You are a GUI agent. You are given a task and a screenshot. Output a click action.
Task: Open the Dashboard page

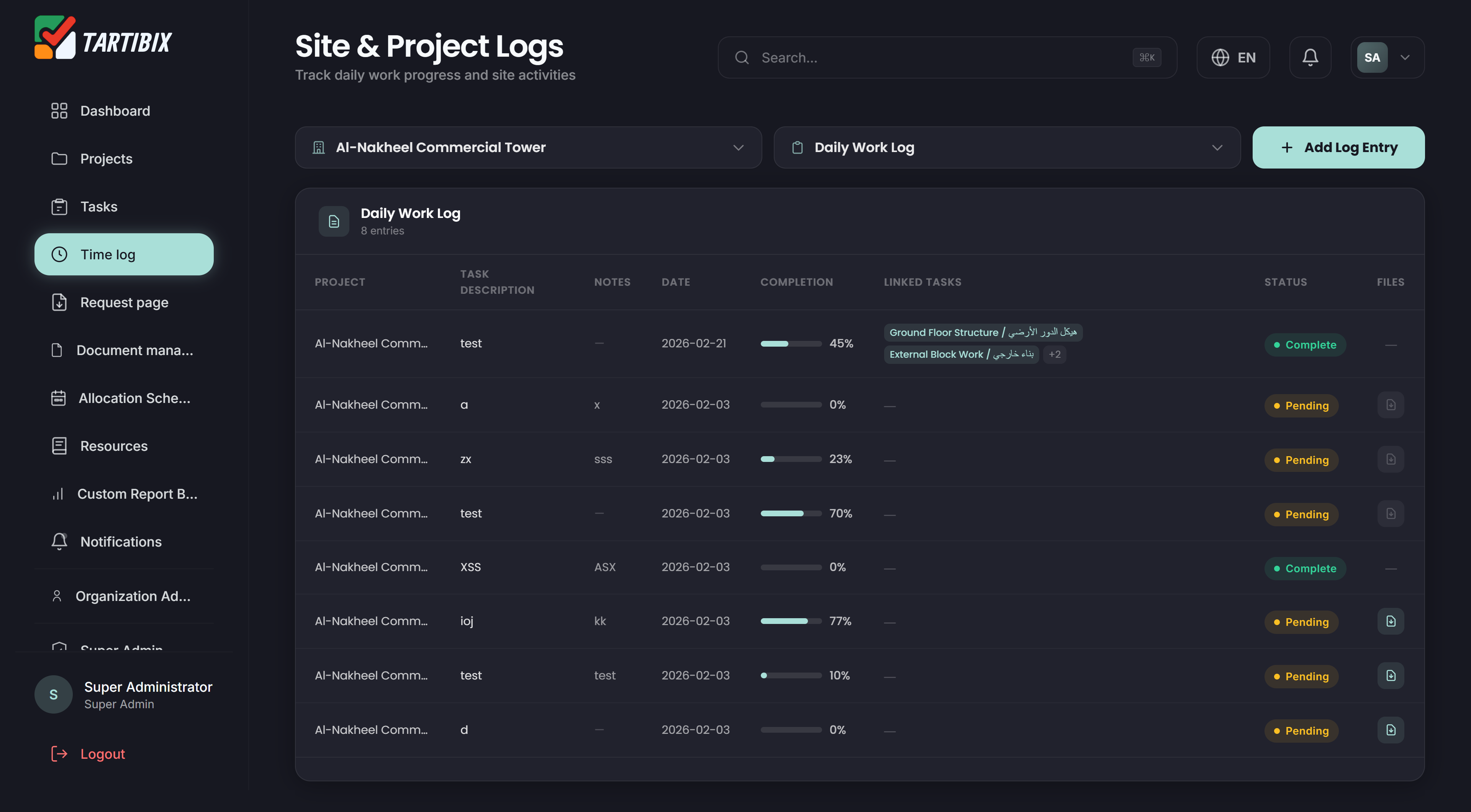click(124, 111)
